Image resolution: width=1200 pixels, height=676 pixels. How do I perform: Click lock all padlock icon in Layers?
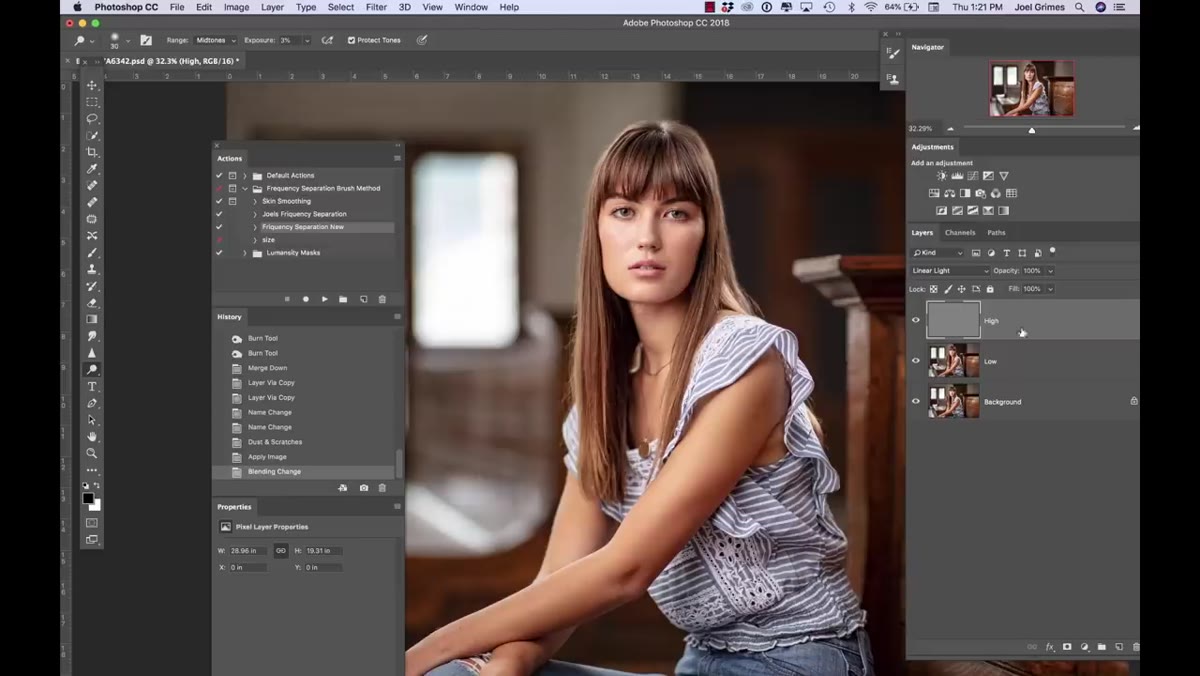coord(990,289)
